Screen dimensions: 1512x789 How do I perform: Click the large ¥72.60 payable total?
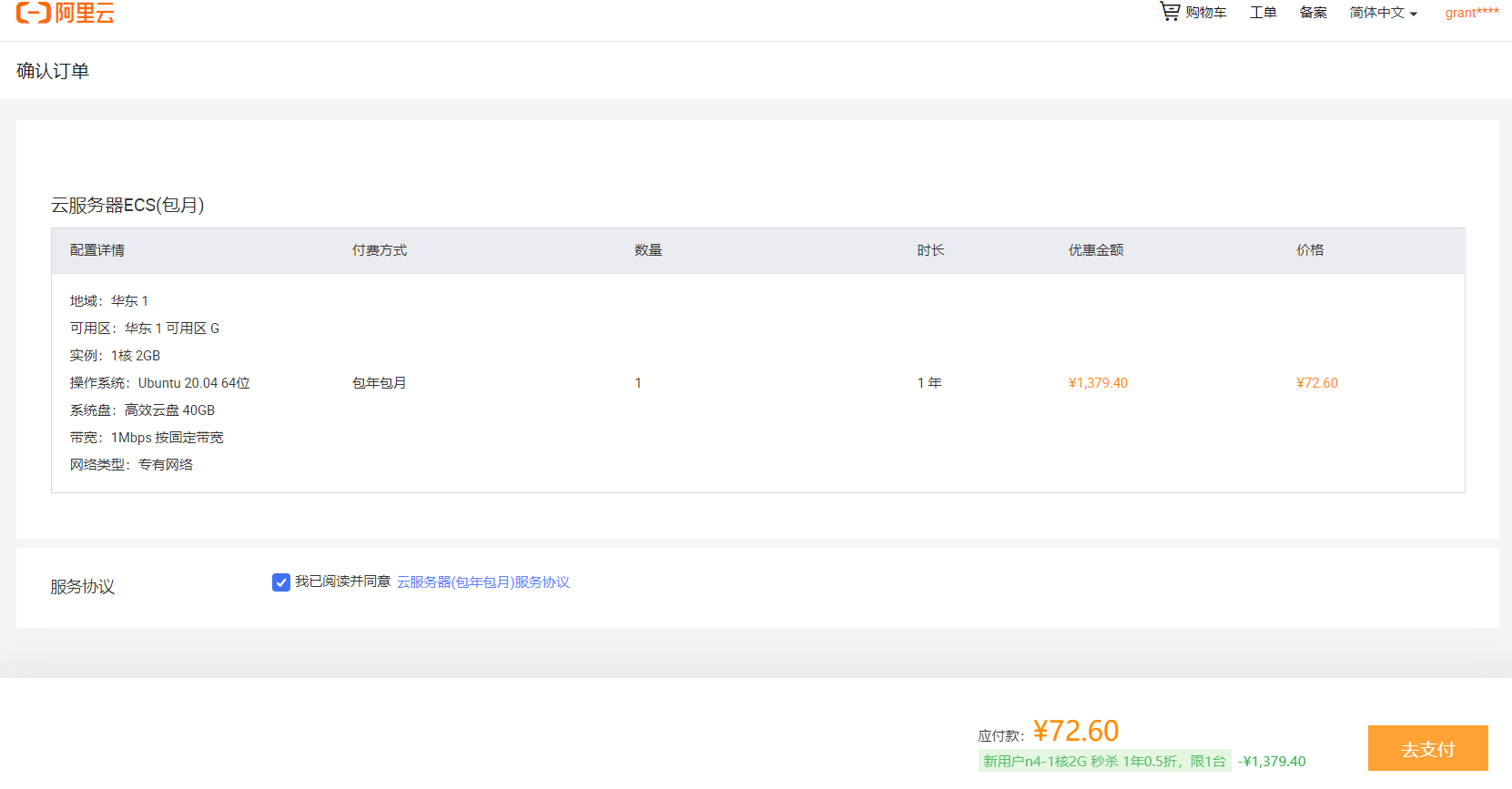click(1076, 731)
